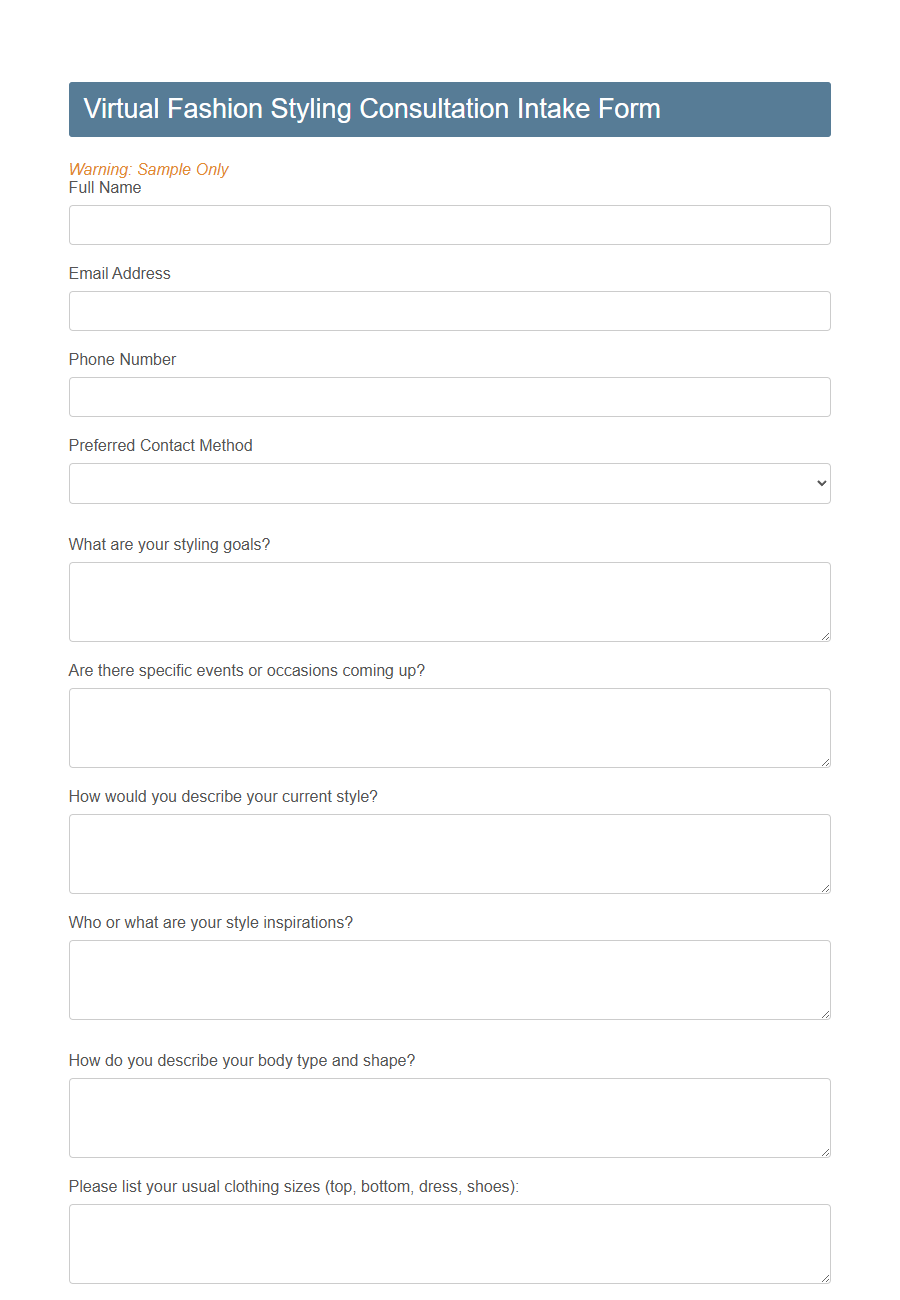Screen dimensions: 900x1300
Task: Click the dropdown chevron for contact method
Action: click(820, 483)
